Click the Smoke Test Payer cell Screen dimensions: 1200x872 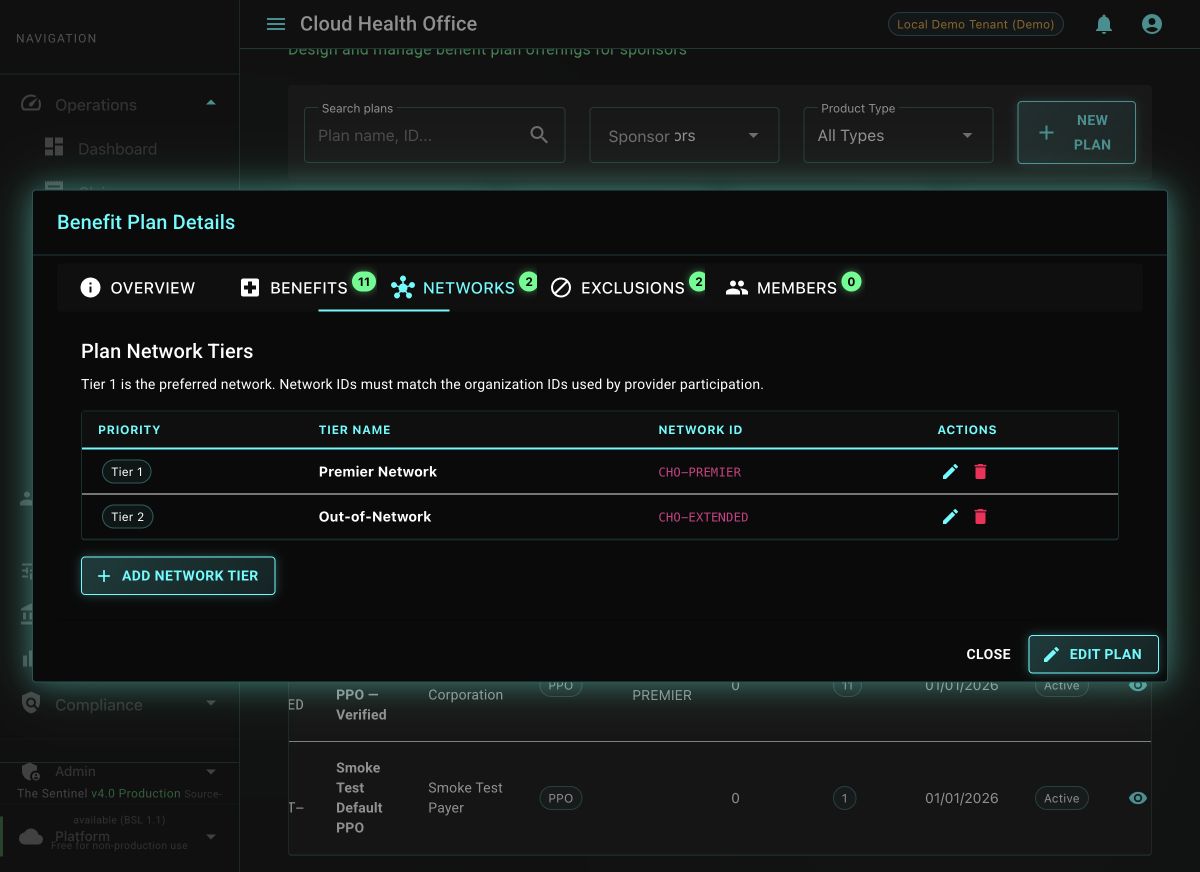point(465,797)
